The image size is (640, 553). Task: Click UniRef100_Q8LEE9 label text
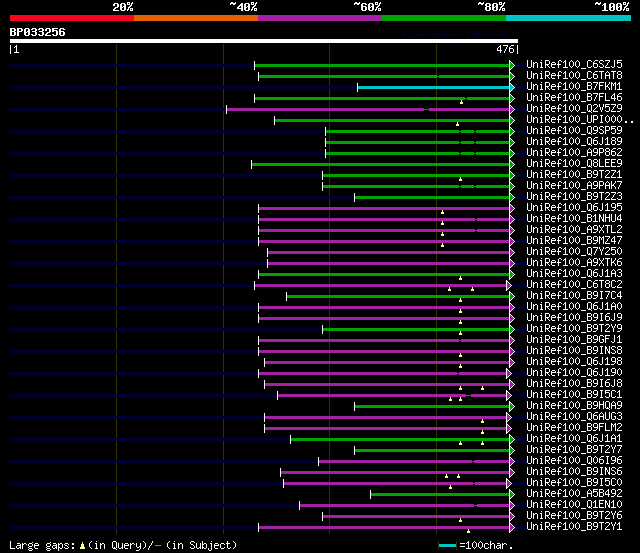point(574,164)
